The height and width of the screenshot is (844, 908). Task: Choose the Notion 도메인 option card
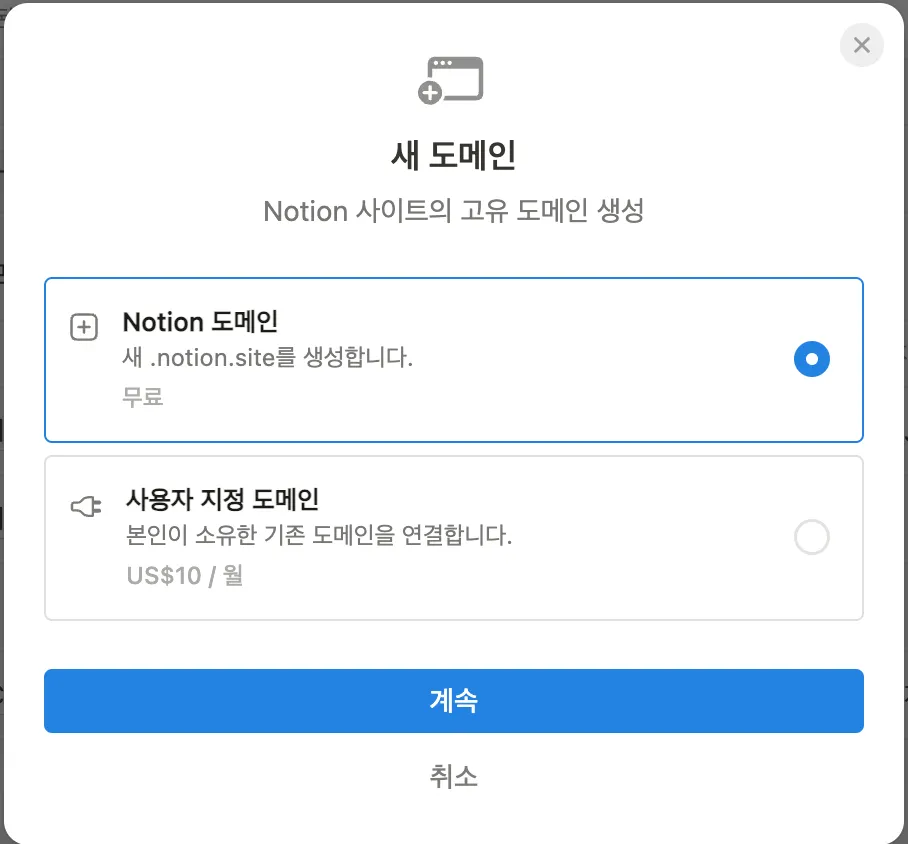coord(600,400)
